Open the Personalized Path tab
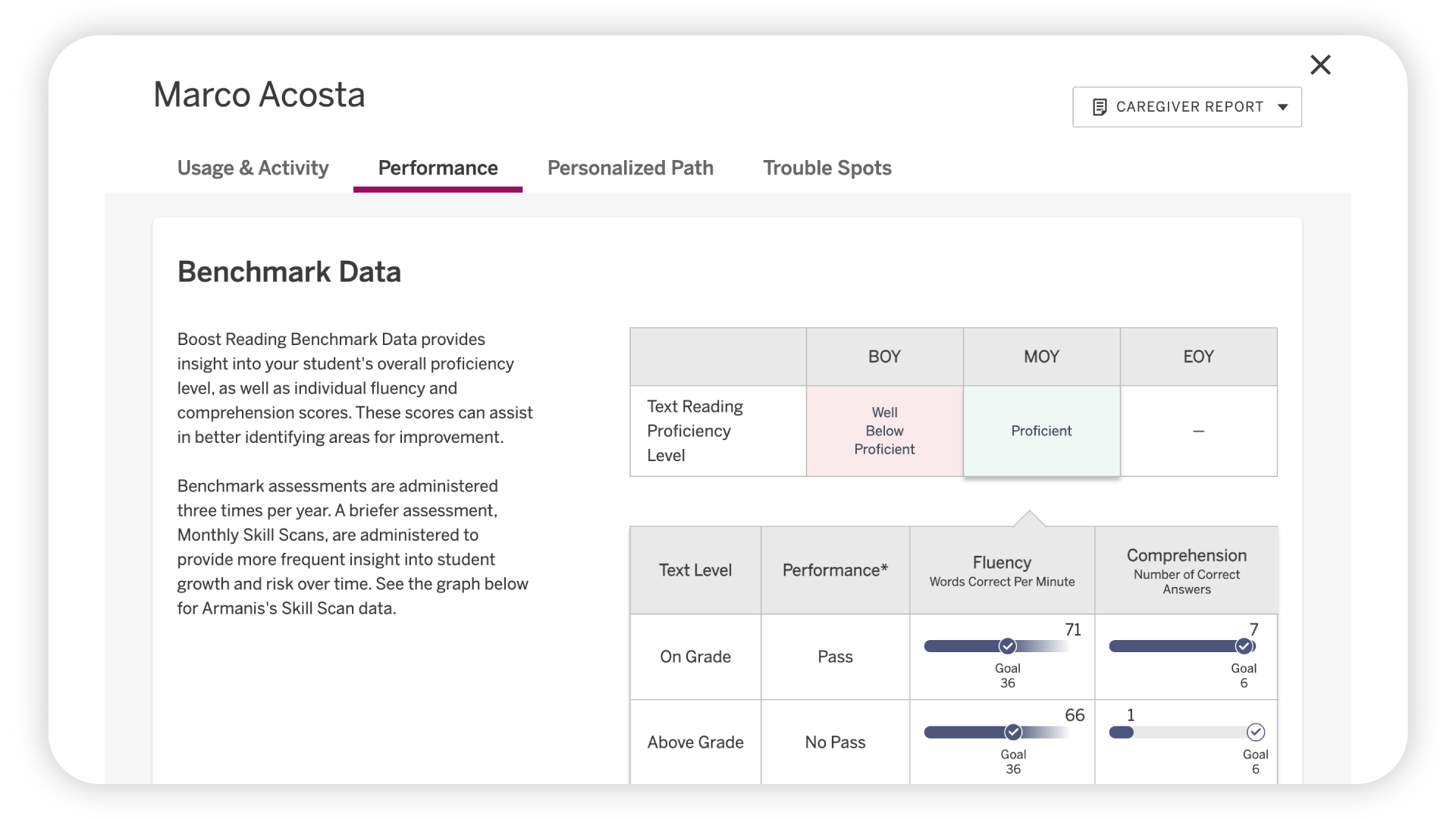Viewport: 1456px width, 819px height. pyautogui.click(x=630, y=168)
